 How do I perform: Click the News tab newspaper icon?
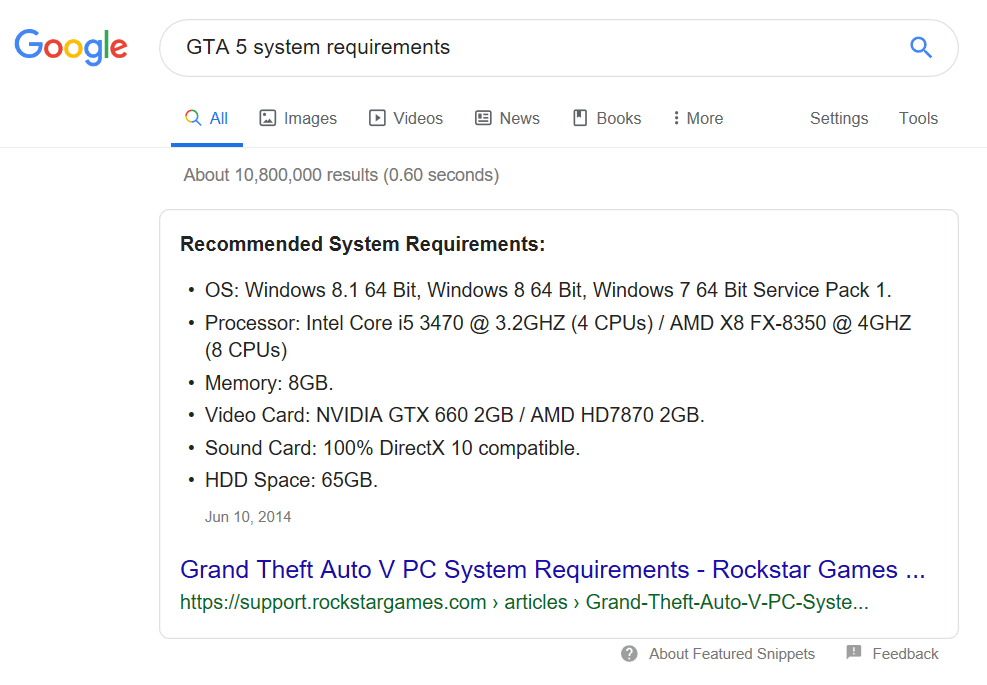[x=483, y=118]
